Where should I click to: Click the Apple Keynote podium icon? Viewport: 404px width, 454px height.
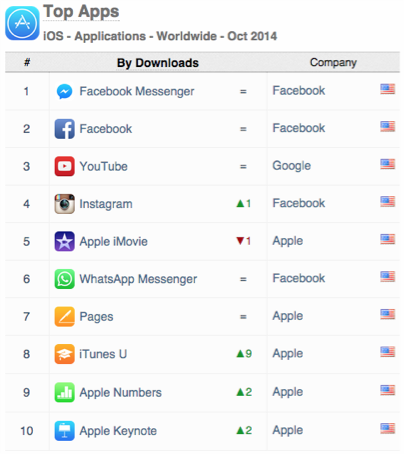point(64,431)
